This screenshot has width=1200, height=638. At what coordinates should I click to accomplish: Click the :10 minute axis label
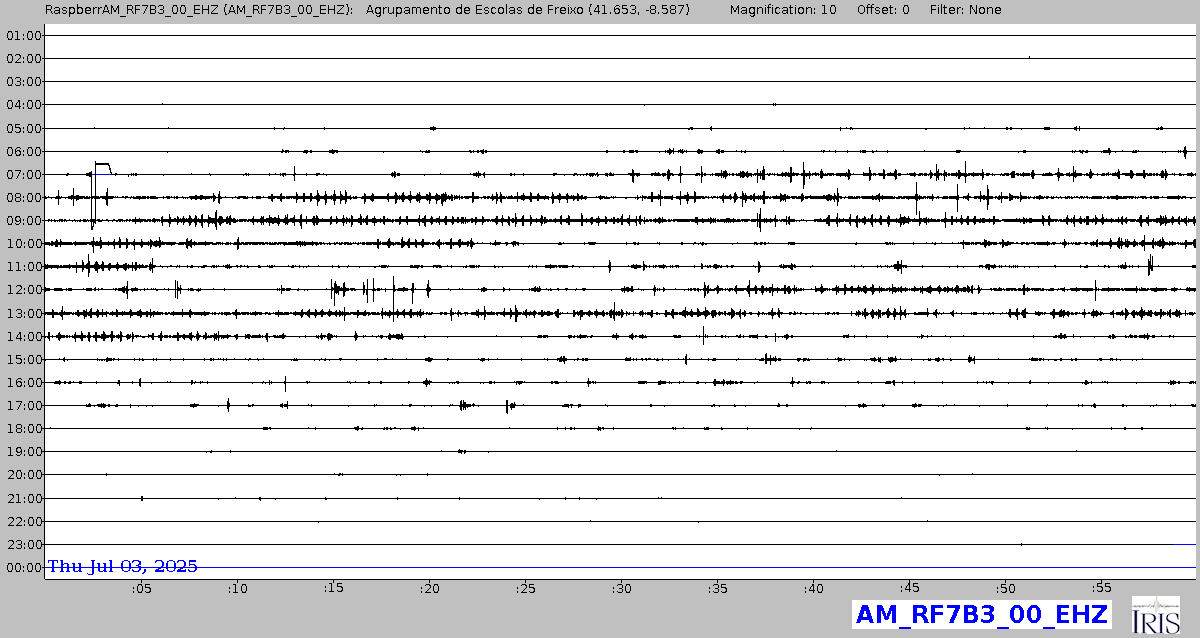[237, 588]
